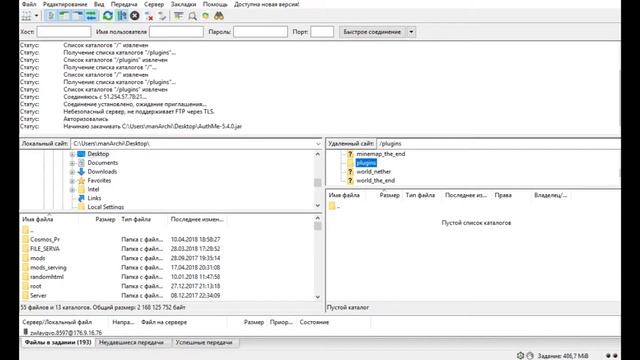
Task: Open the Сервер menu
Action: coord(154,4)
